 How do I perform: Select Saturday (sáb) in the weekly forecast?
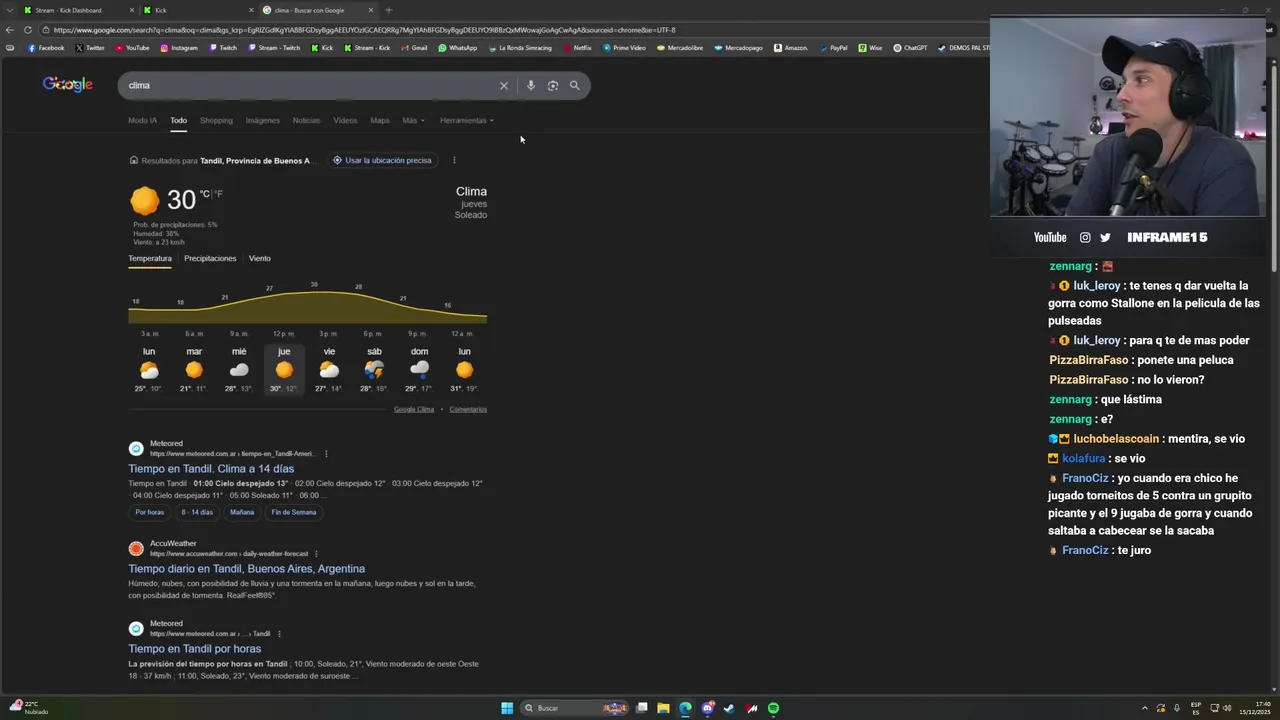pyautogui.click(x=374, y=370)
